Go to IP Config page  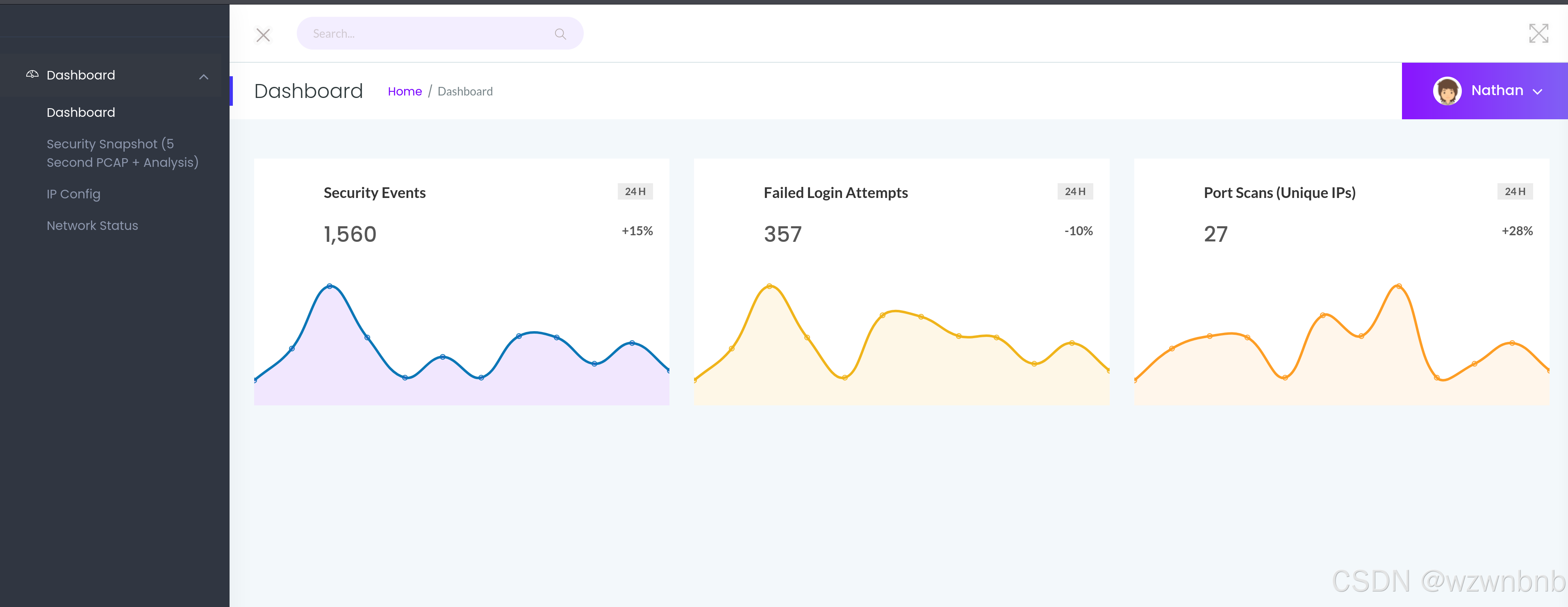(74, 194)
